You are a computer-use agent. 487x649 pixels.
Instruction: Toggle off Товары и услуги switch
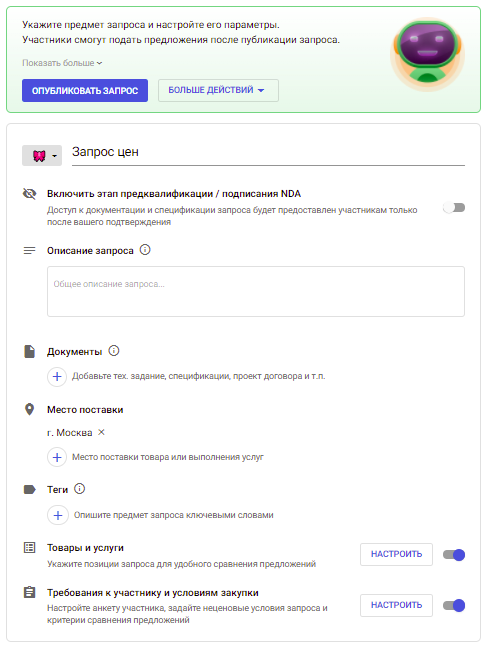coord(454,555)
